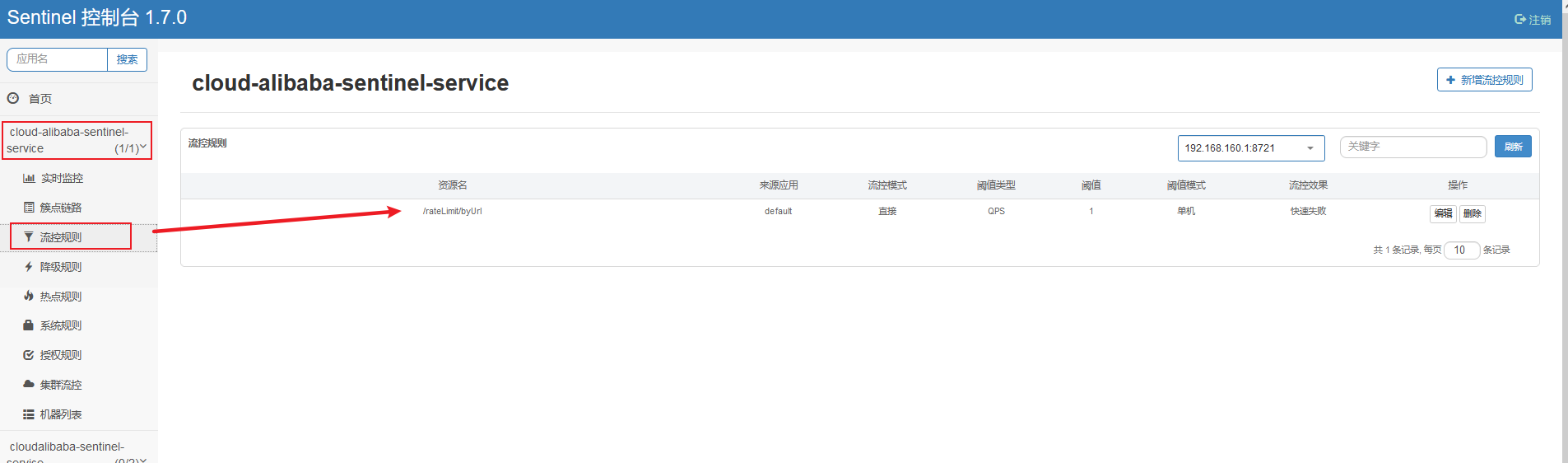Click the 注销 logout link
This screenshot has width=1568, height=463.
pos(1533,20)
